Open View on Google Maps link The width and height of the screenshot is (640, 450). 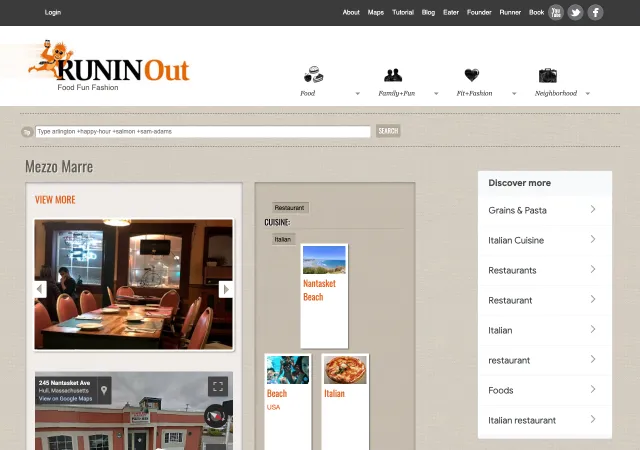[x=65, y=399]
